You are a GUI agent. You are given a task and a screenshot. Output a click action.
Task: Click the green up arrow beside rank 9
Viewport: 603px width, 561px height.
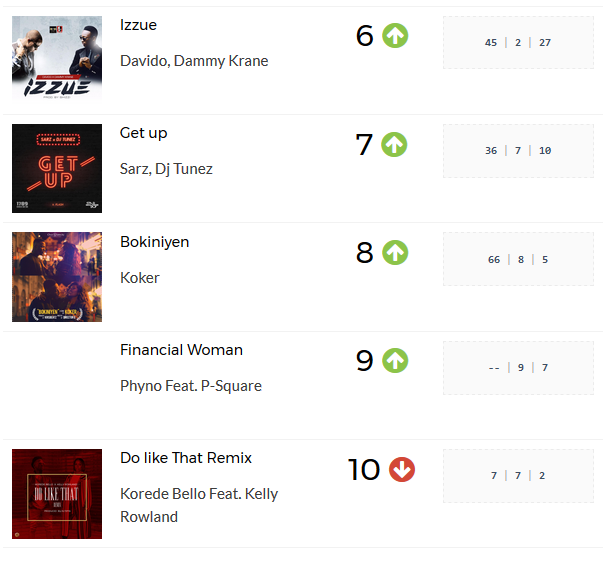pos(395,361)
